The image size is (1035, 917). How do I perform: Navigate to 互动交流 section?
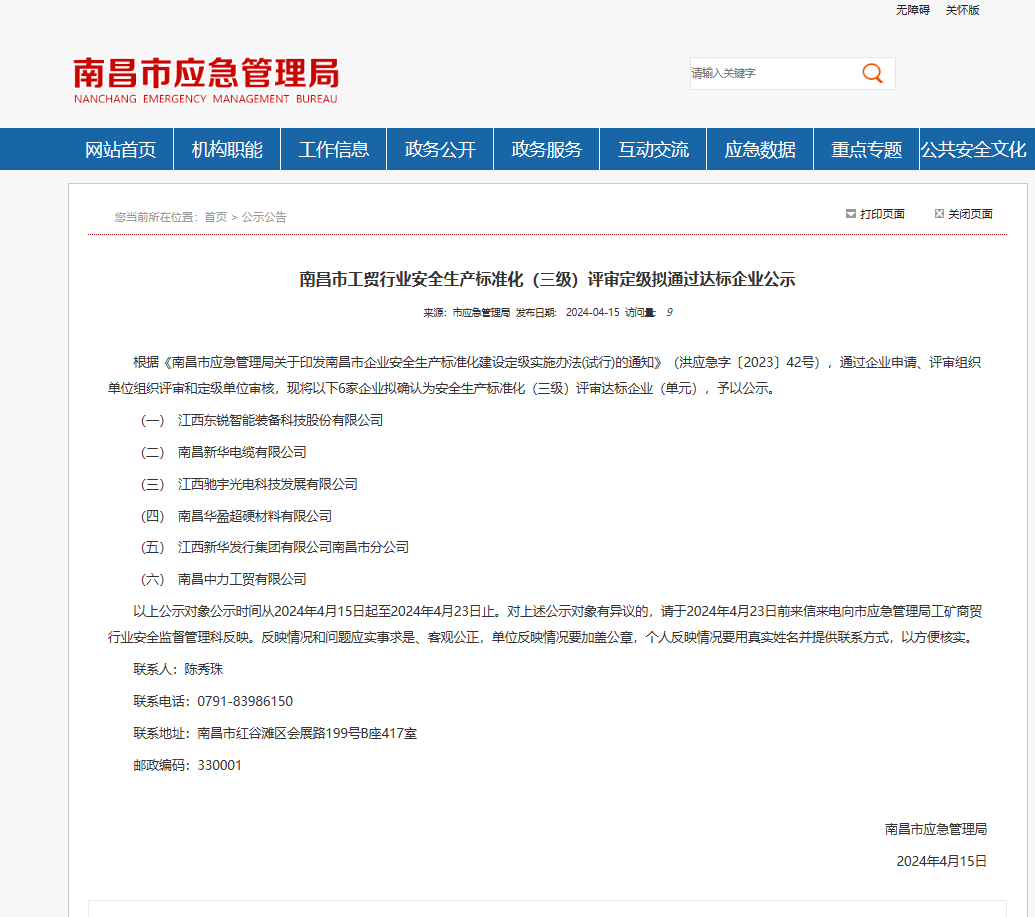[653, 150]
